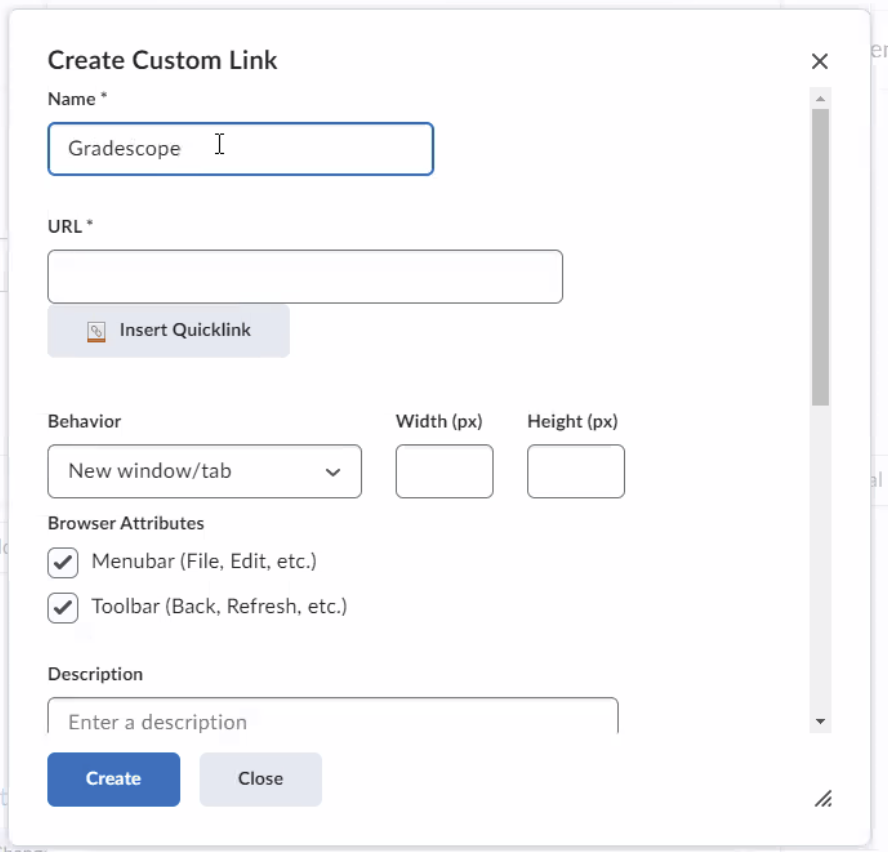Click the dialog resize handle icon
This screenshot has height=852, width=888.
click(823, 799)
